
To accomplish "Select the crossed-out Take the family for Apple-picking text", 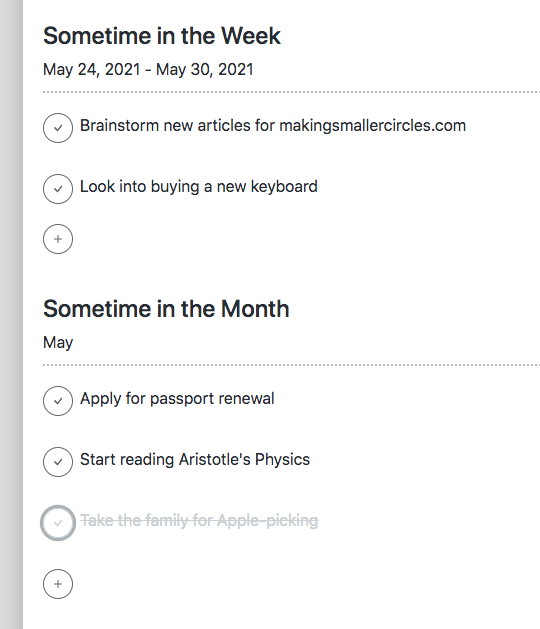I will click(199, 521).
